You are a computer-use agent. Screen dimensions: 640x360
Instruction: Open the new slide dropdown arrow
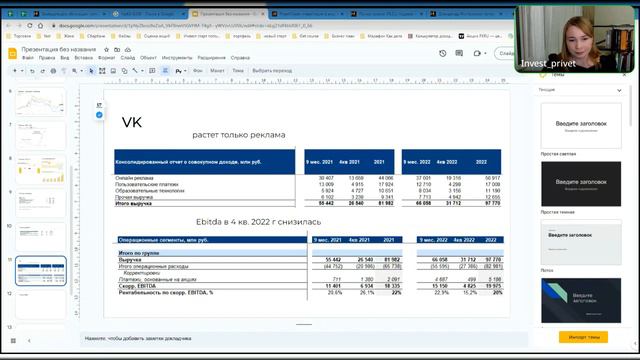pos(22,71)
